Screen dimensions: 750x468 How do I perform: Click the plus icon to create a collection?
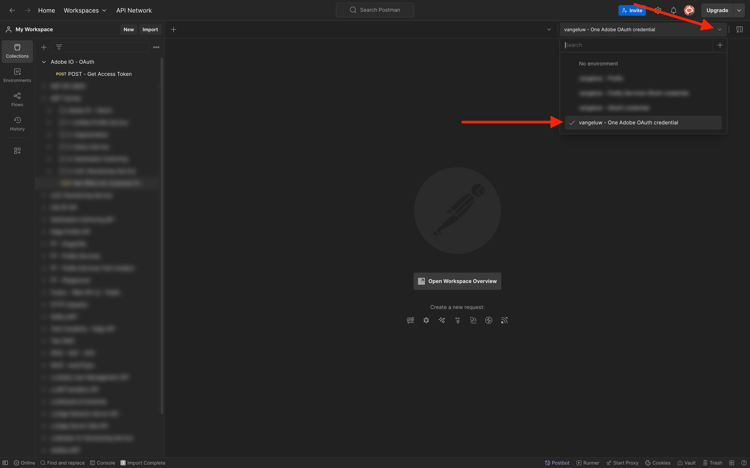point(44,47)
